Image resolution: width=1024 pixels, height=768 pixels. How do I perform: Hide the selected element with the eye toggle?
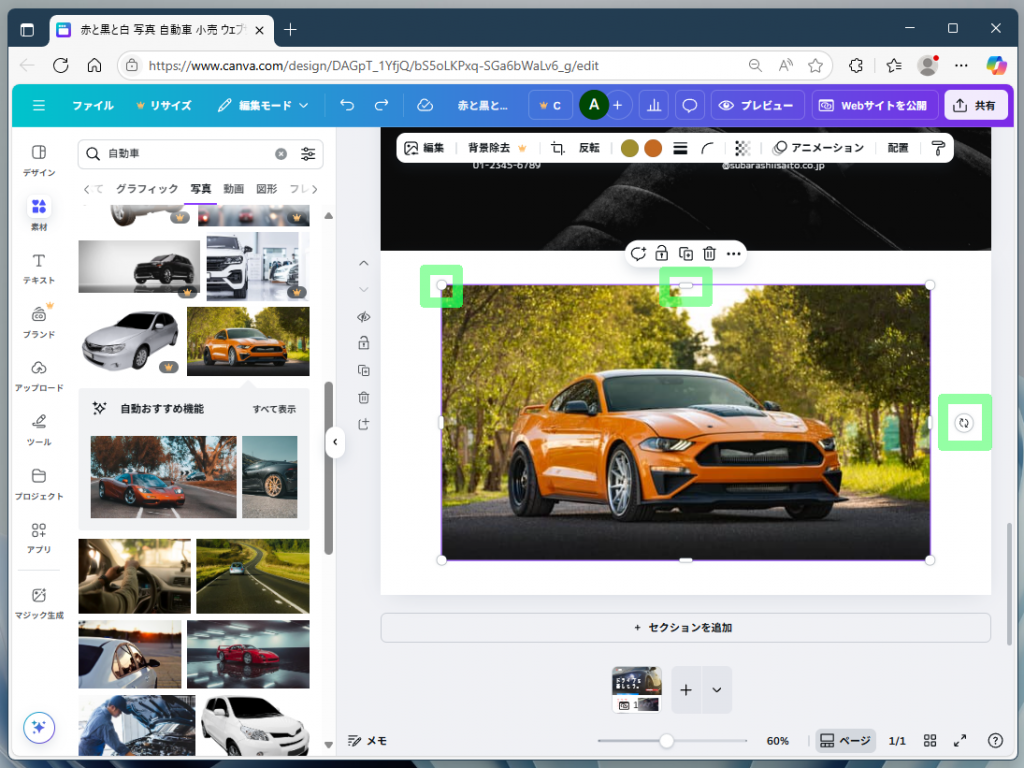(363, 317)
